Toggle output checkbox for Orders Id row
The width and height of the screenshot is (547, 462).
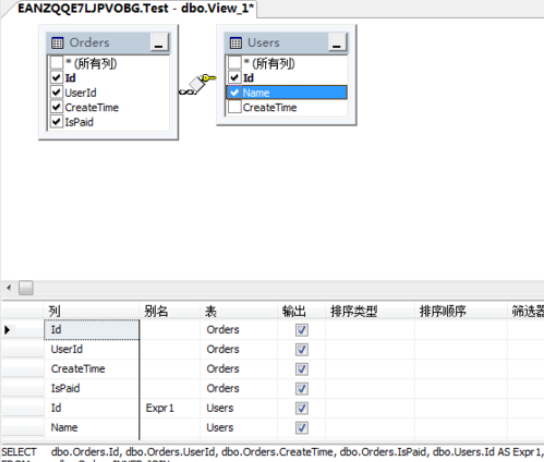point(302,330)
